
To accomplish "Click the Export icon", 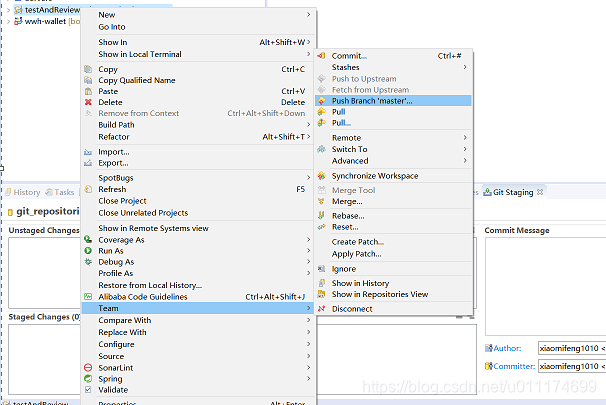I will click(x=88, y=163).
